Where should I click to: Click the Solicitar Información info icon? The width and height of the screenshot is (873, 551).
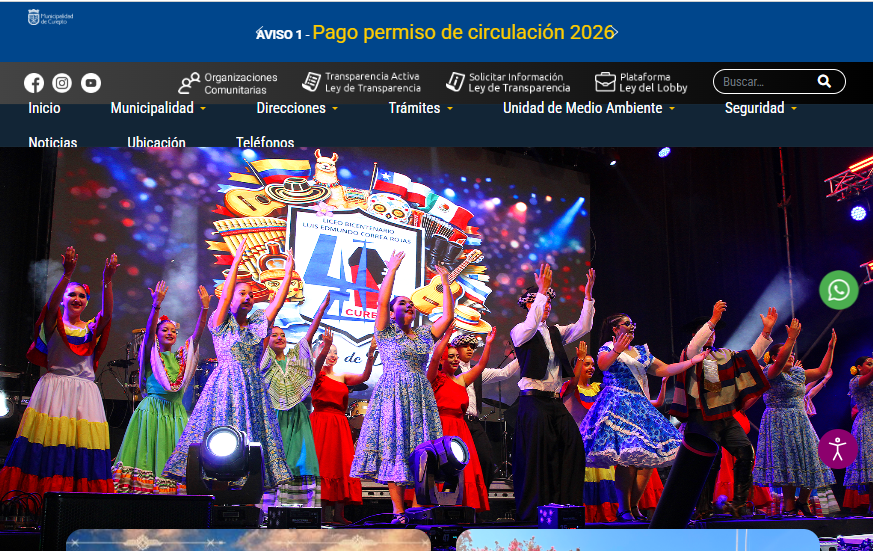pyautogui.click(x=455, y=82)
